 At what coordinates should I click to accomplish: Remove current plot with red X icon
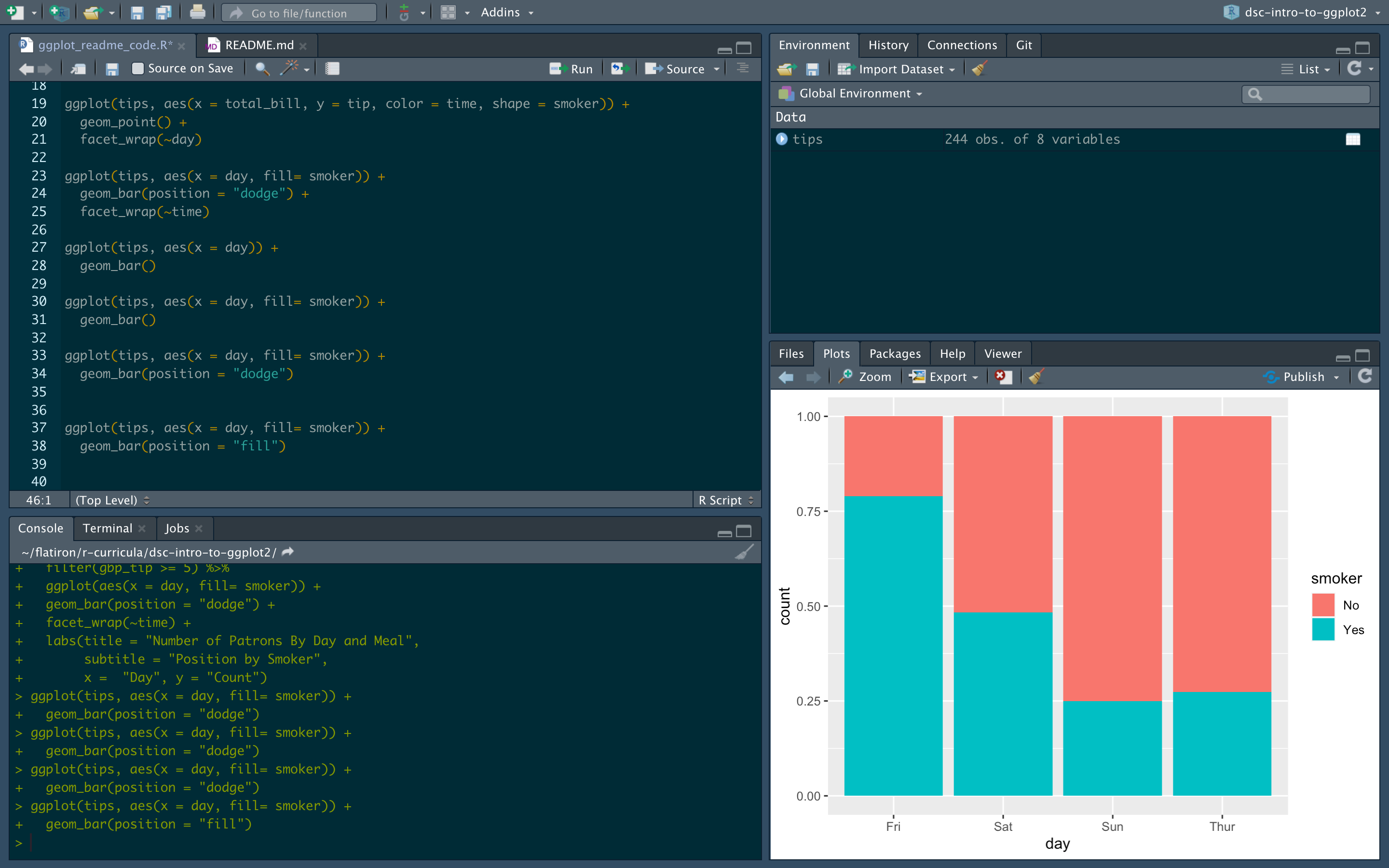click(x=1002, y=377)
